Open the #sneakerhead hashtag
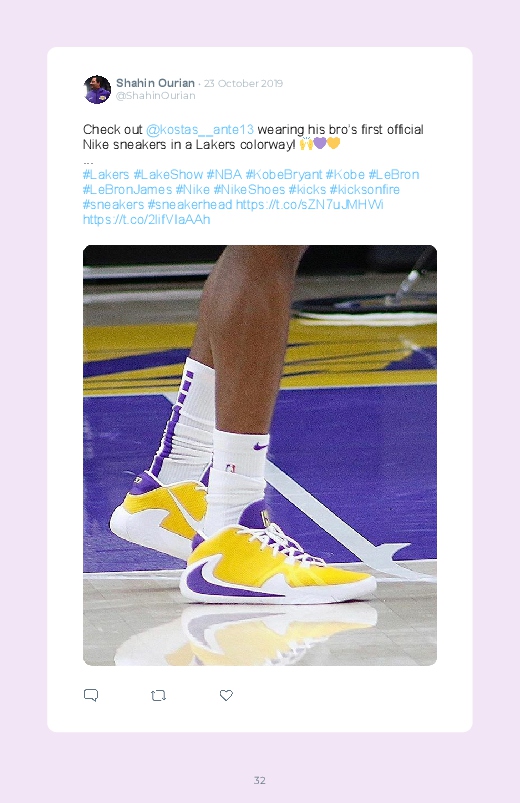 (x=190, y=205)
